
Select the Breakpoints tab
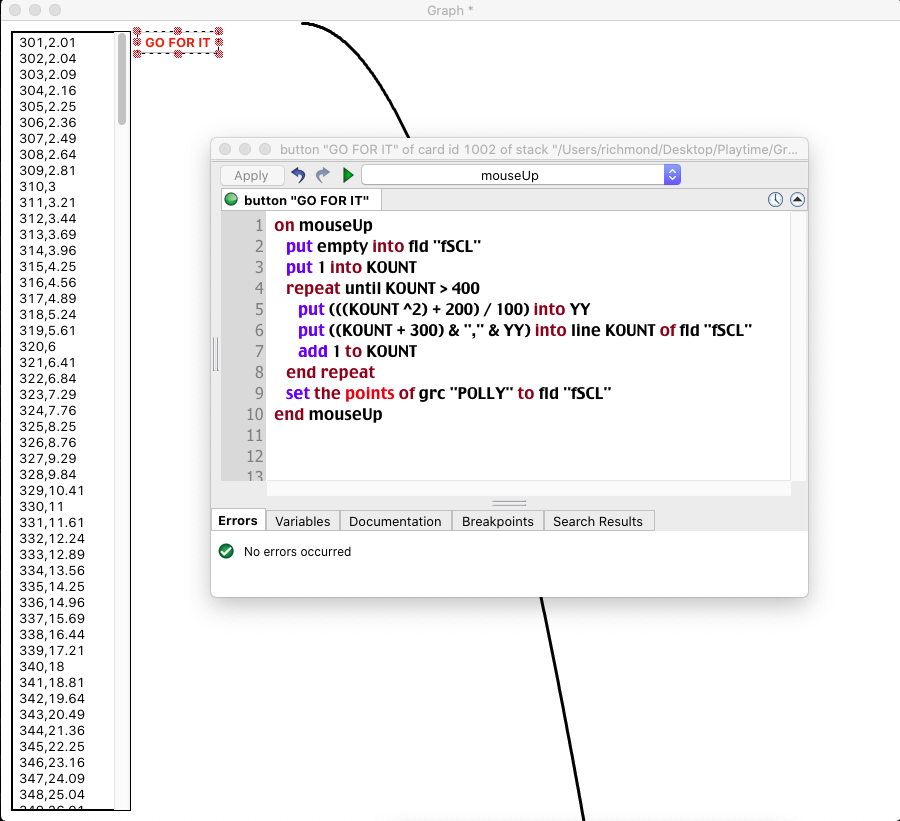click(x=498, y=521)
